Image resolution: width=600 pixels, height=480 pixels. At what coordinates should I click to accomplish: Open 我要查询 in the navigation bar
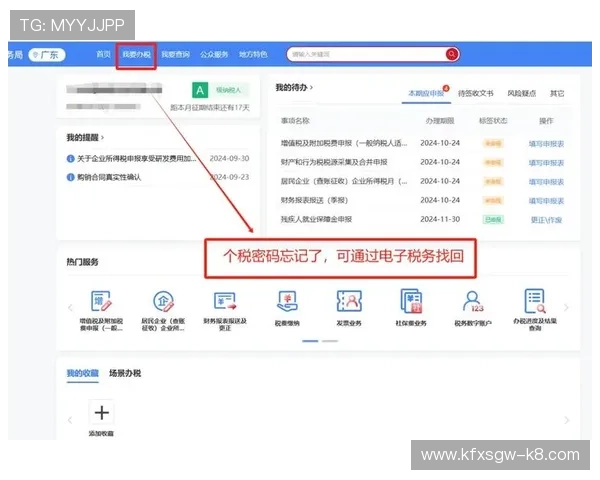pos(176,54)
